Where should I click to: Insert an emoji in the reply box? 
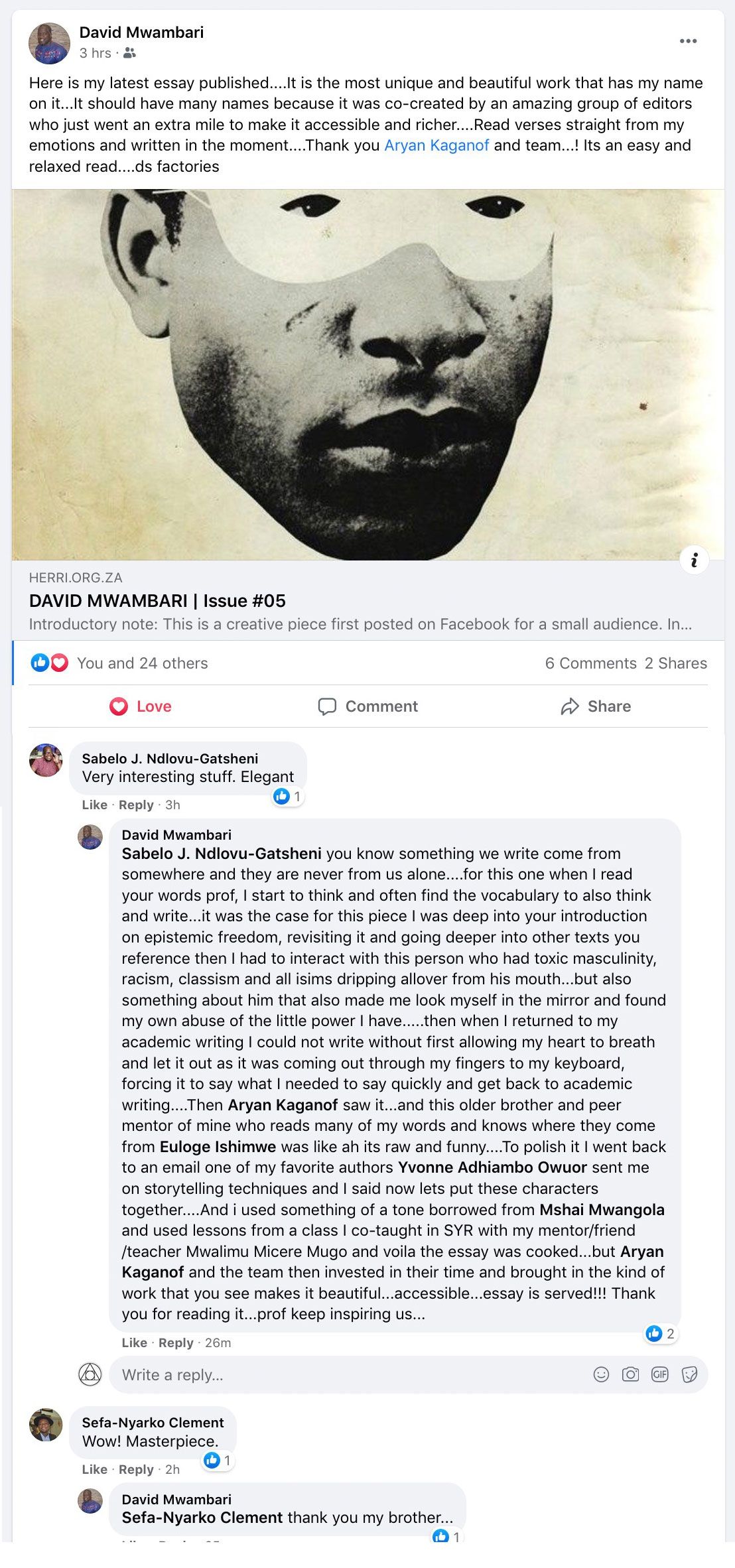point(601,1374)
